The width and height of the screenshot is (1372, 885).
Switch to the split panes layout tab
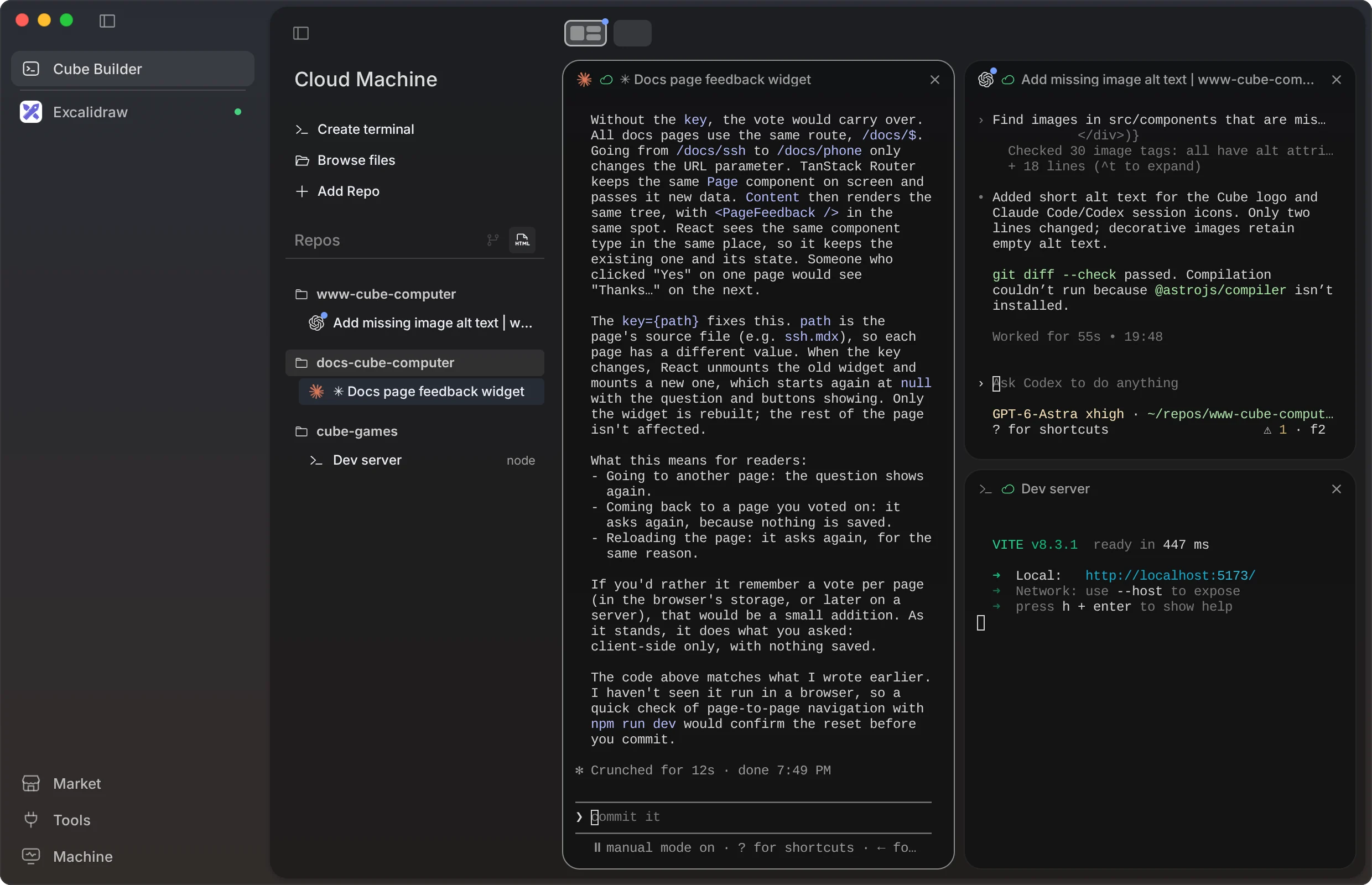[x=585, y=33]
